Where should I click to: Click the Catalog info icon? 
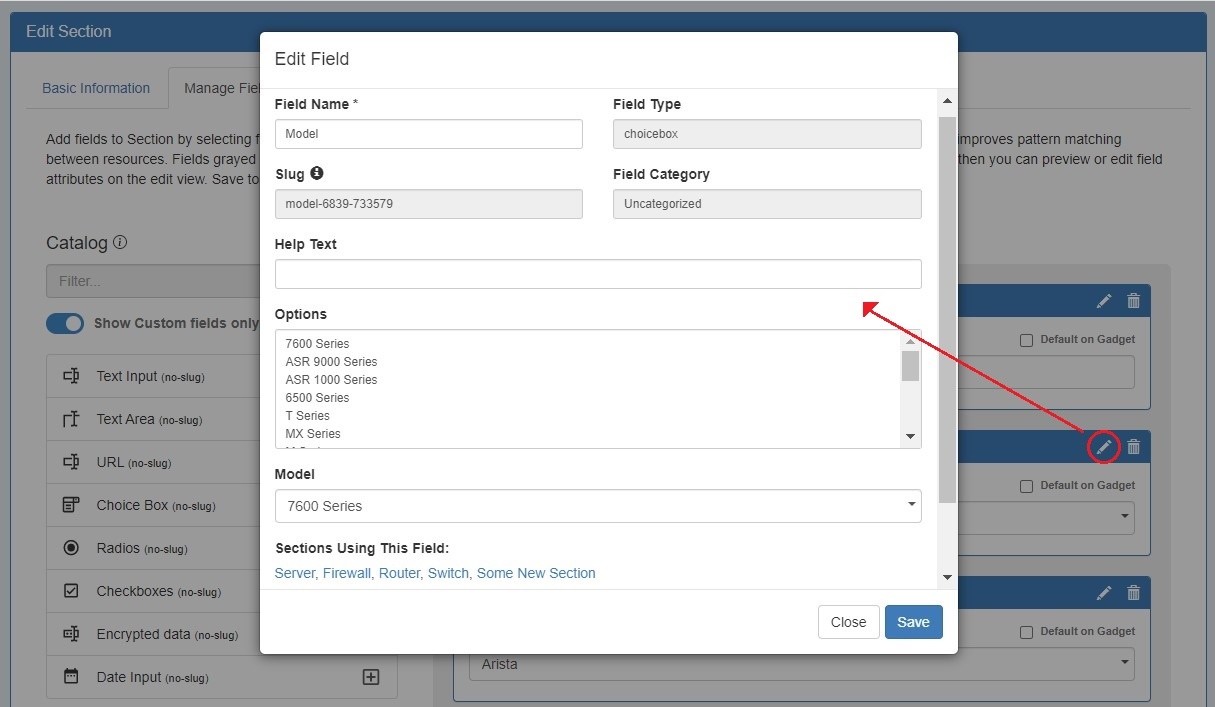120,243
